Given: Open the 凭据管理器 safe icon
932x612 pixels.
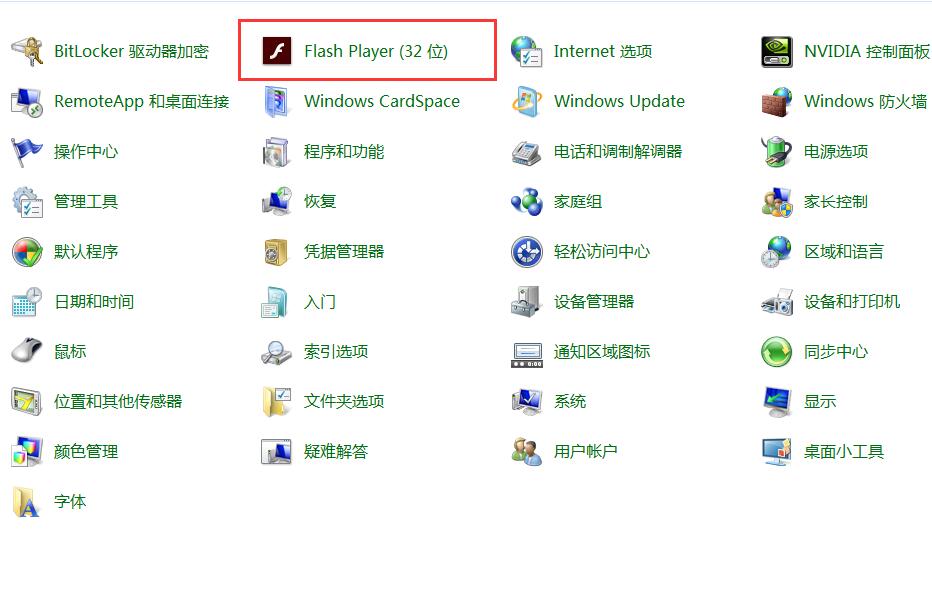Looking at the screenshot, I should tap(277, 252).
